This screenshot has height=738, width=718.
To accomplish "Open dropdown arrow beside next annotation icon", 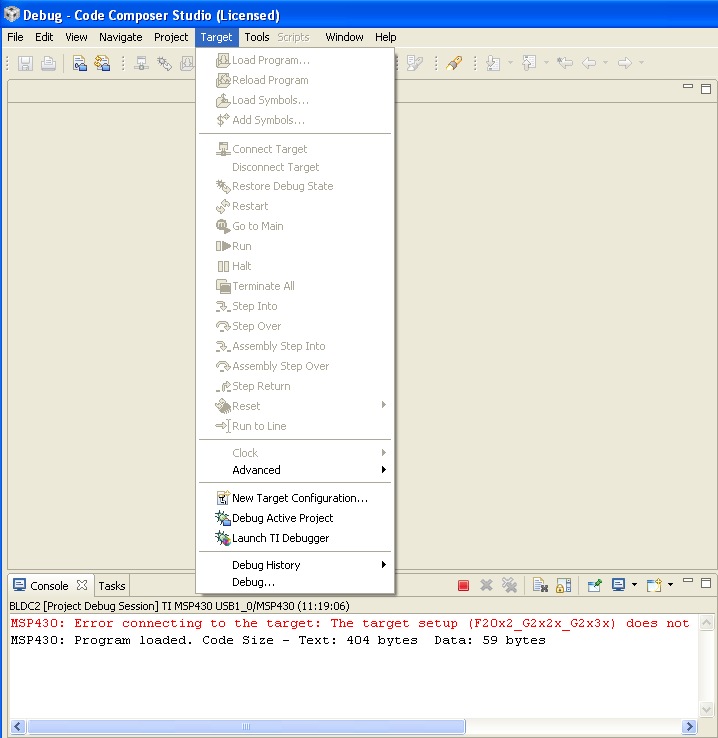I will pyautogui.click(x=510, y=63).
